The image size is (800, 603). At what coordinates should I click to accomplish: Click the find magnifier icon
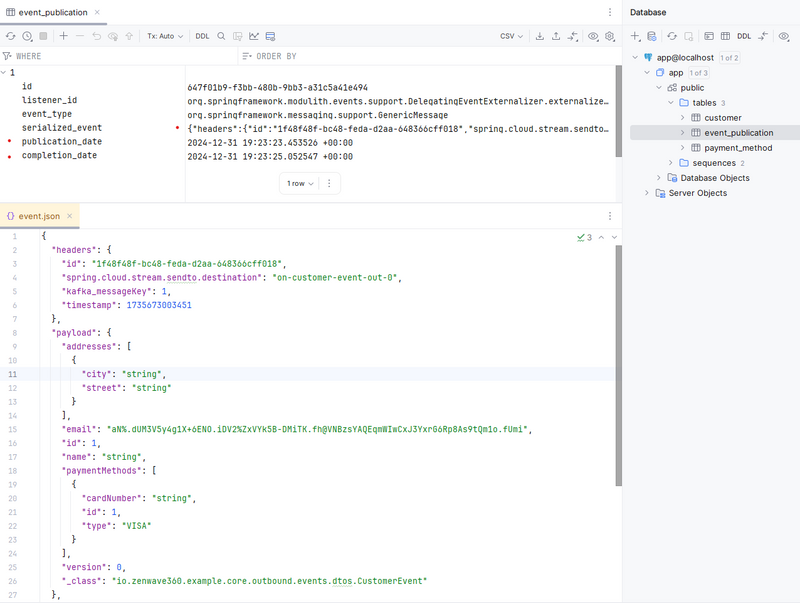[221, 36]
